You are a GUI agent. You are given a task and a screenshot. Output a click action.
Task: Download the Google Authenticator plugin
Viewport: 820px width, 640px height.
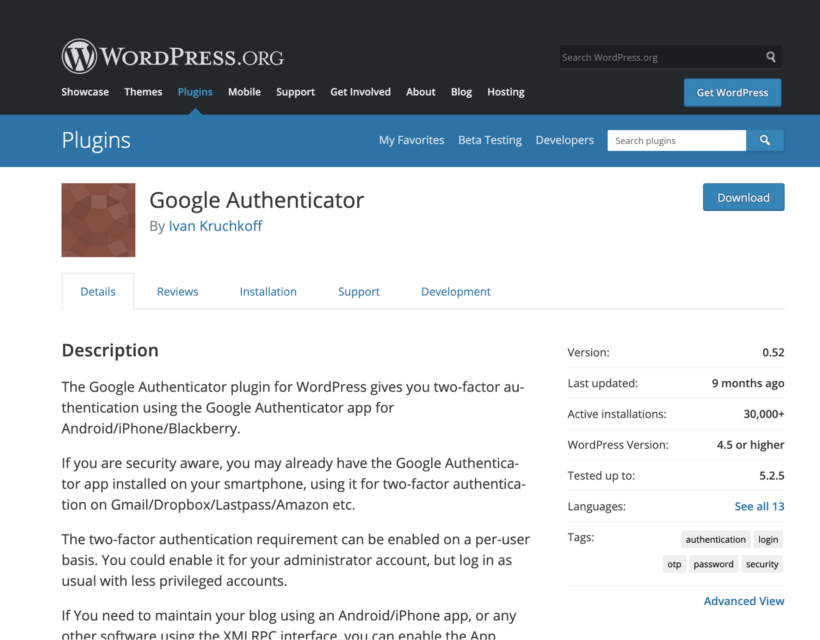743,197
